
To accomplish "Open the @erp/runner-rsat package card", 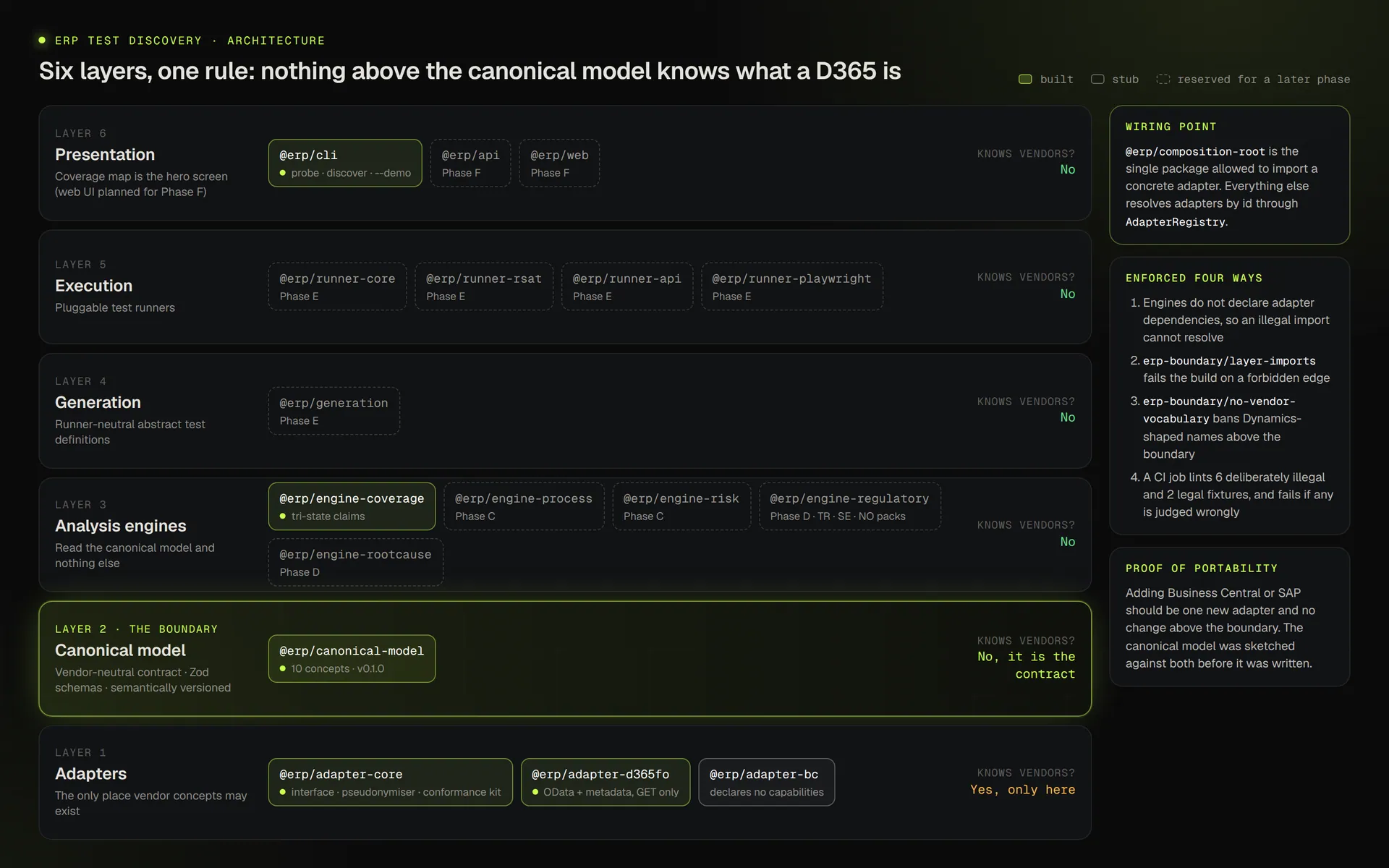I will (484, 286).
